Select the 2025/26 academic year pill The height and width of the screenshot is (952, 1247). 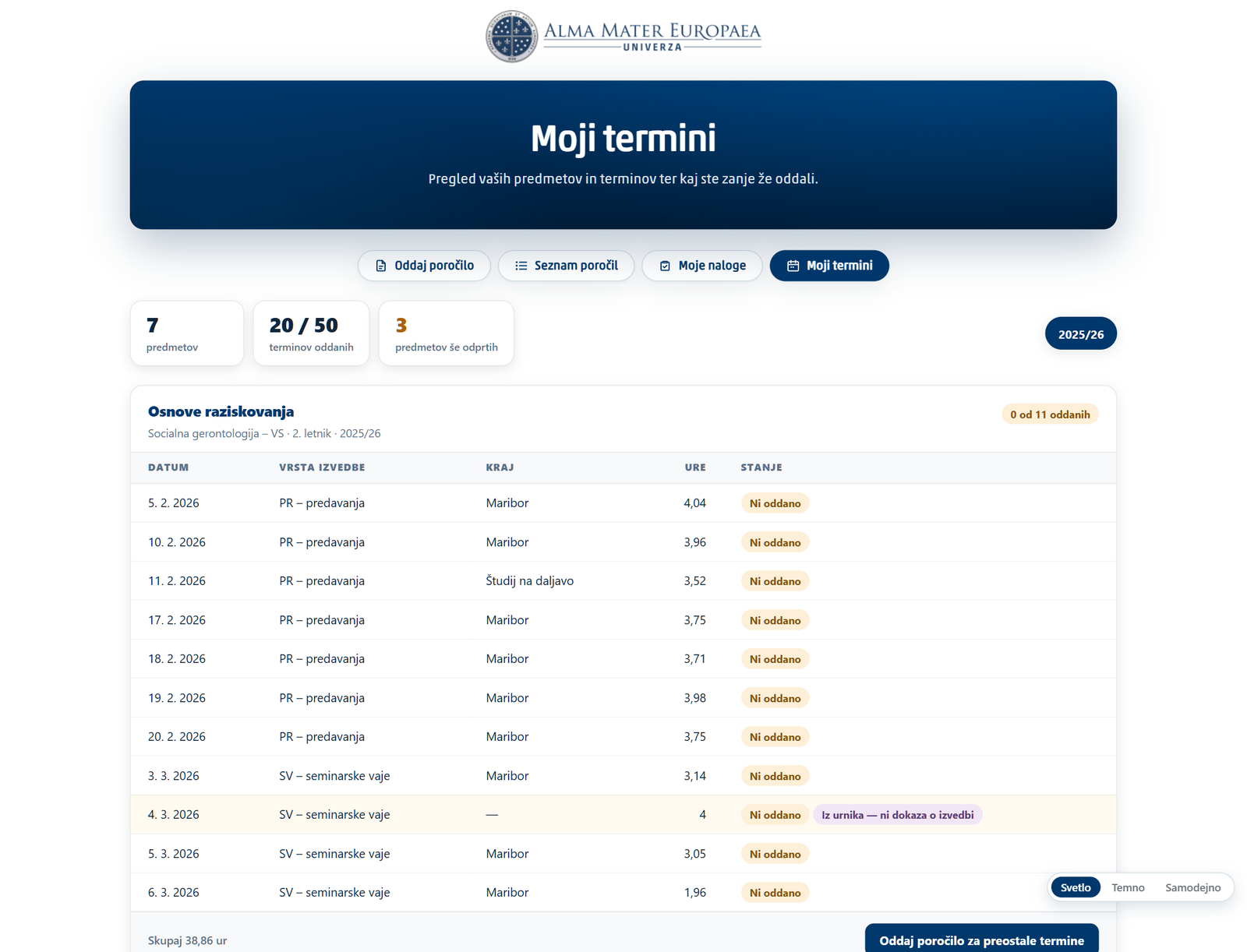1080,333
